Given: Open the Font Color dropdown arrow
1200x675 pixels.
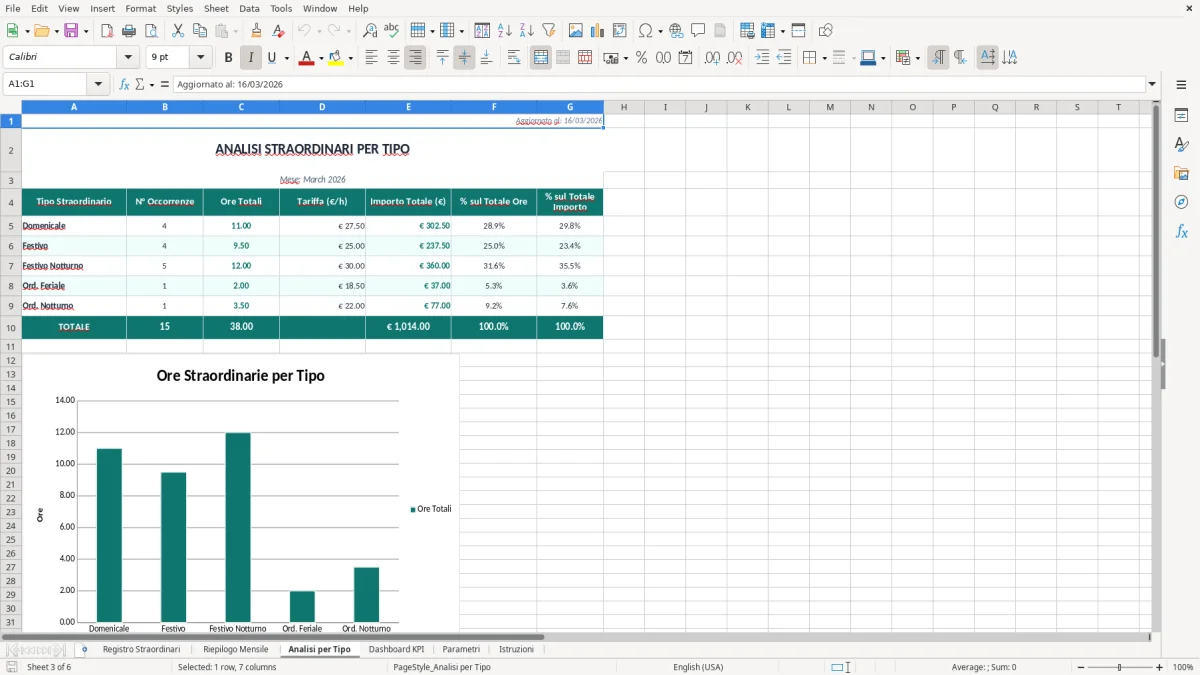Looking at the screenshot, I should point(321,58).
